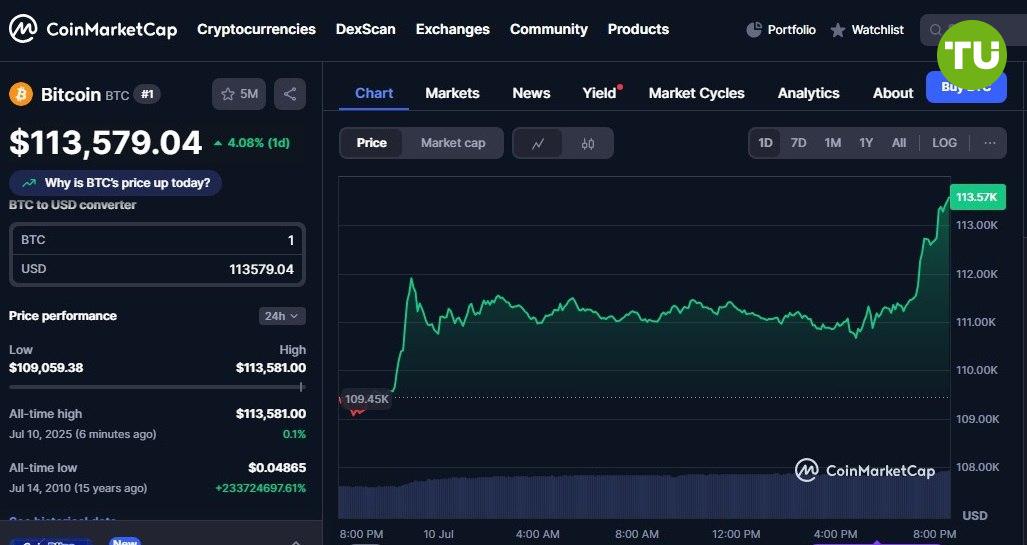
Task: Toggle LOG scale on chart
Action: [x=944, y=143]
